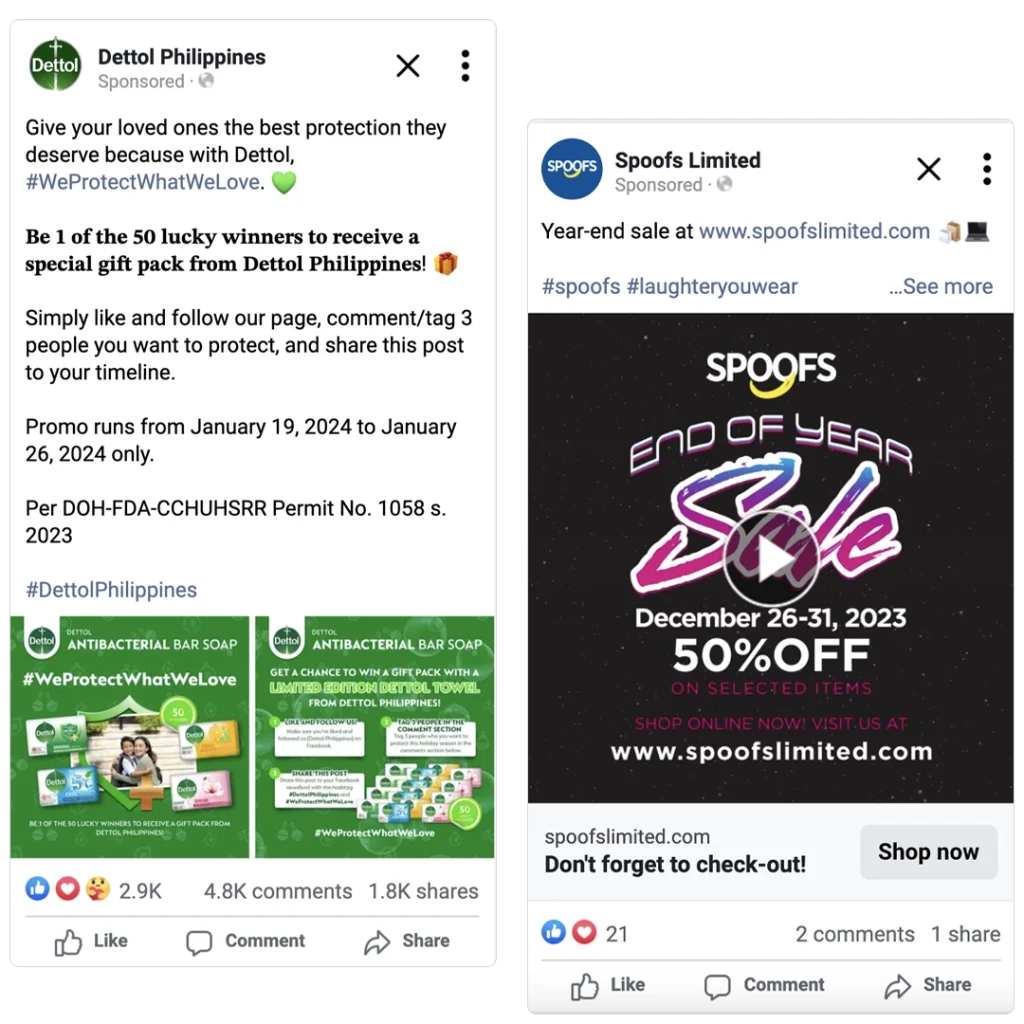Like the Spoofs Limited post
1024x1024 pixels.
click(x=607, y=985)
